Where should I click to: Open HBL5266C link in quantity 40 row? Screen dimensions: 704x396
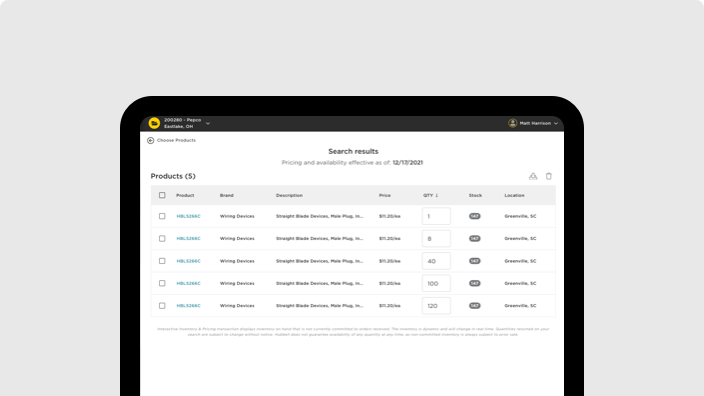[189, 261]
